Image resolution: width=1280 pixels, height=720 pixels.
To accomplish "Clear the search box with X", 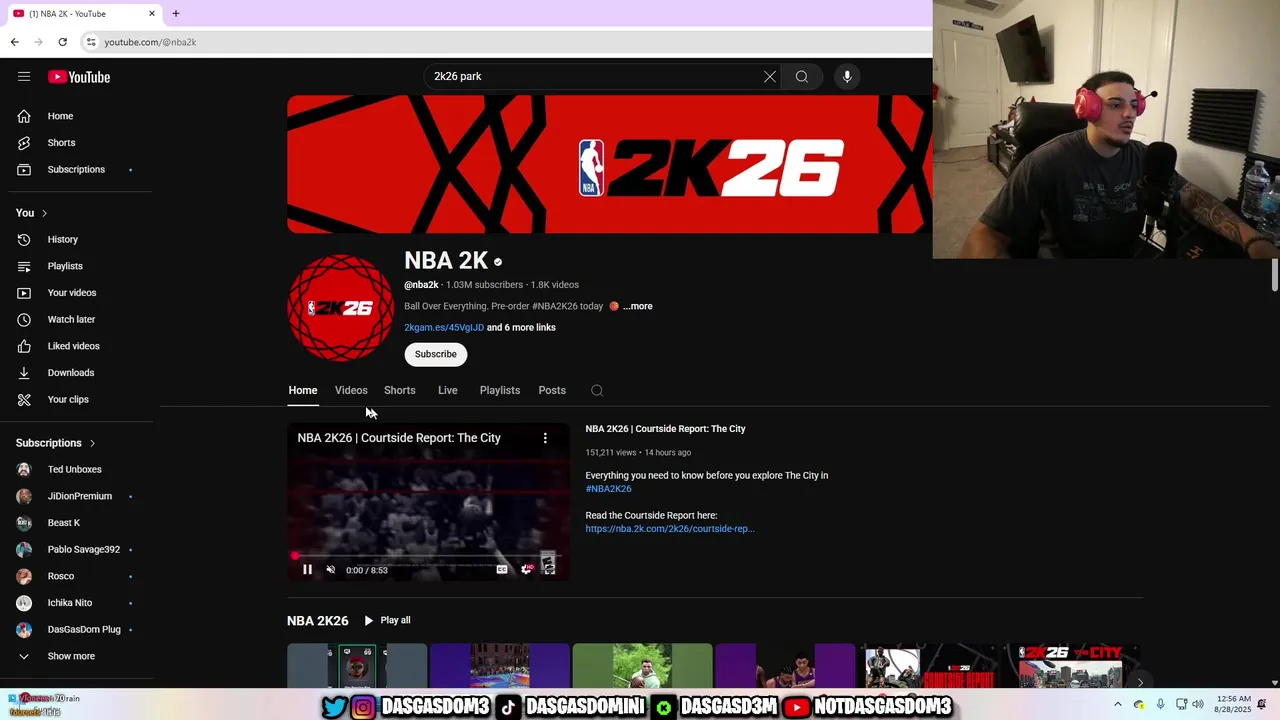I will (770, 77).
